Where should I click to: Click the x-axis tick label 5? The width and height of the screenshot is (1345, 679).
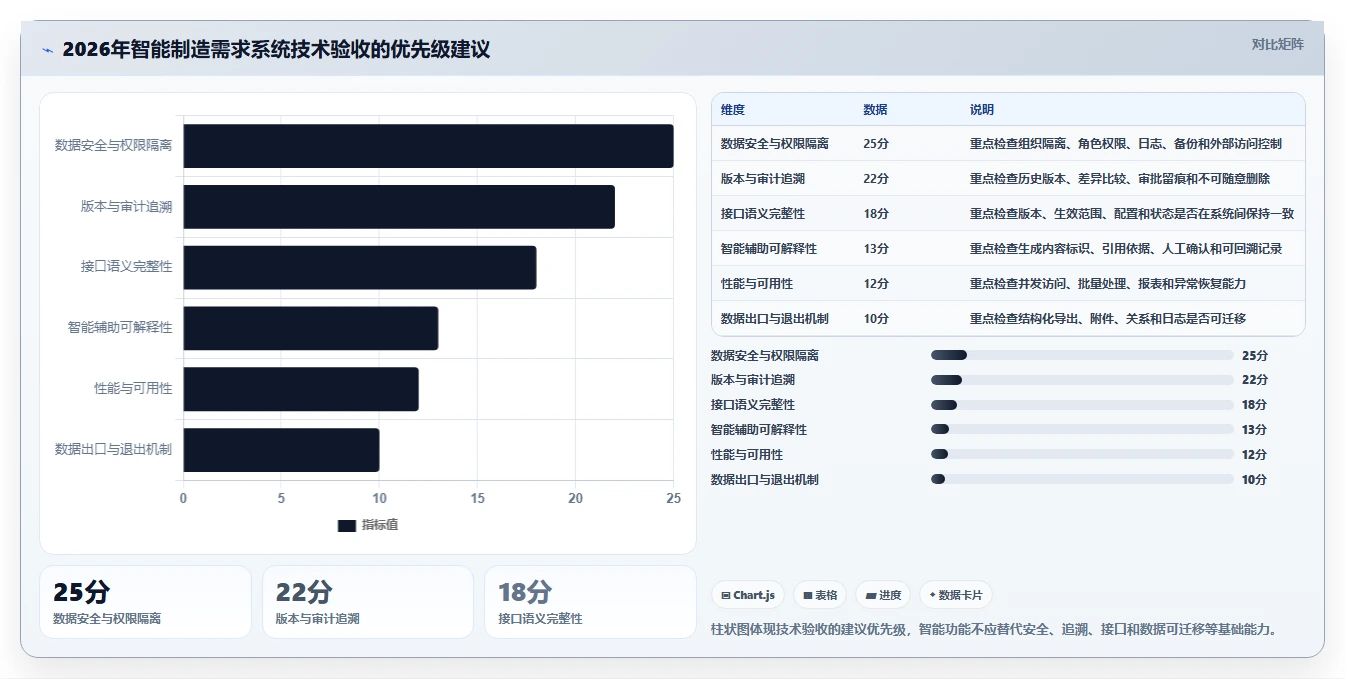[x=281, y=498]
